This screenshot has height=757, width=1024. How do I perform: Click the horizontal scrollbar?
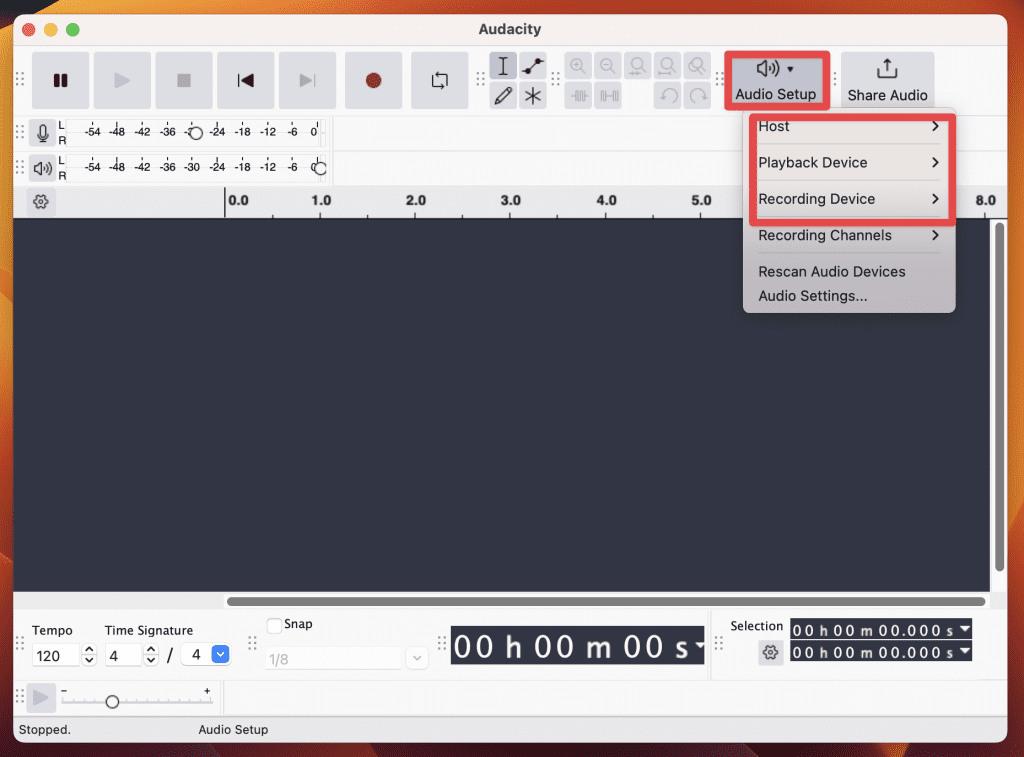coord(606,602)
